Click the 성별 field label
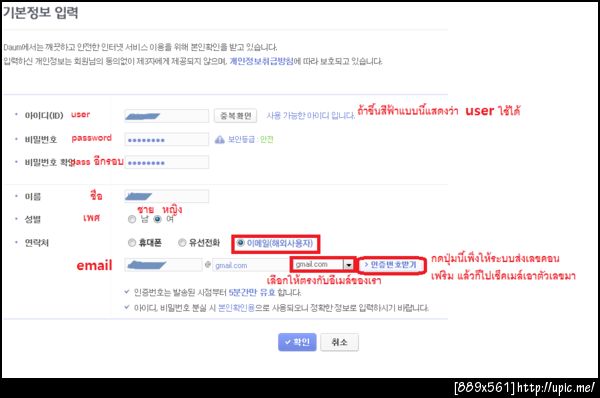 pyautogui.click(x=33, y=219)
